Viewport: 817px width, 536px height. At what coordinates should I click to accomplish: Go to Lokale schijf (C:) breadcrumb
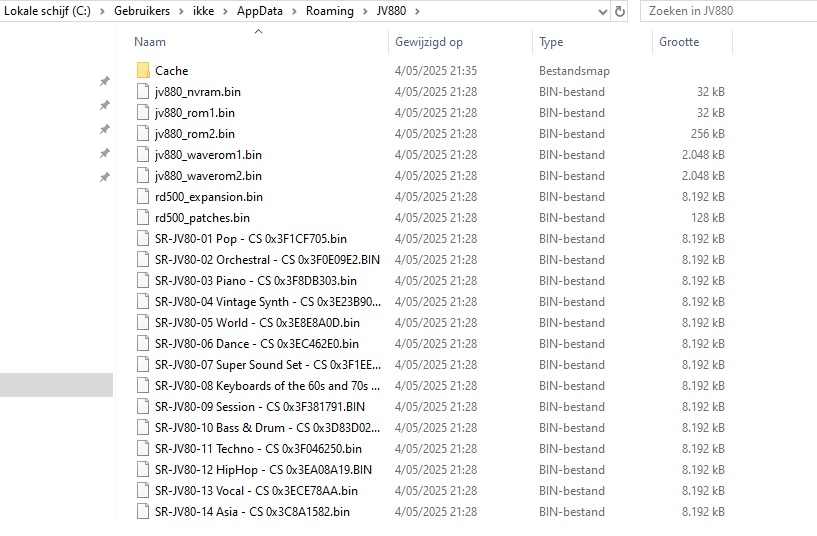coord(47,11)
